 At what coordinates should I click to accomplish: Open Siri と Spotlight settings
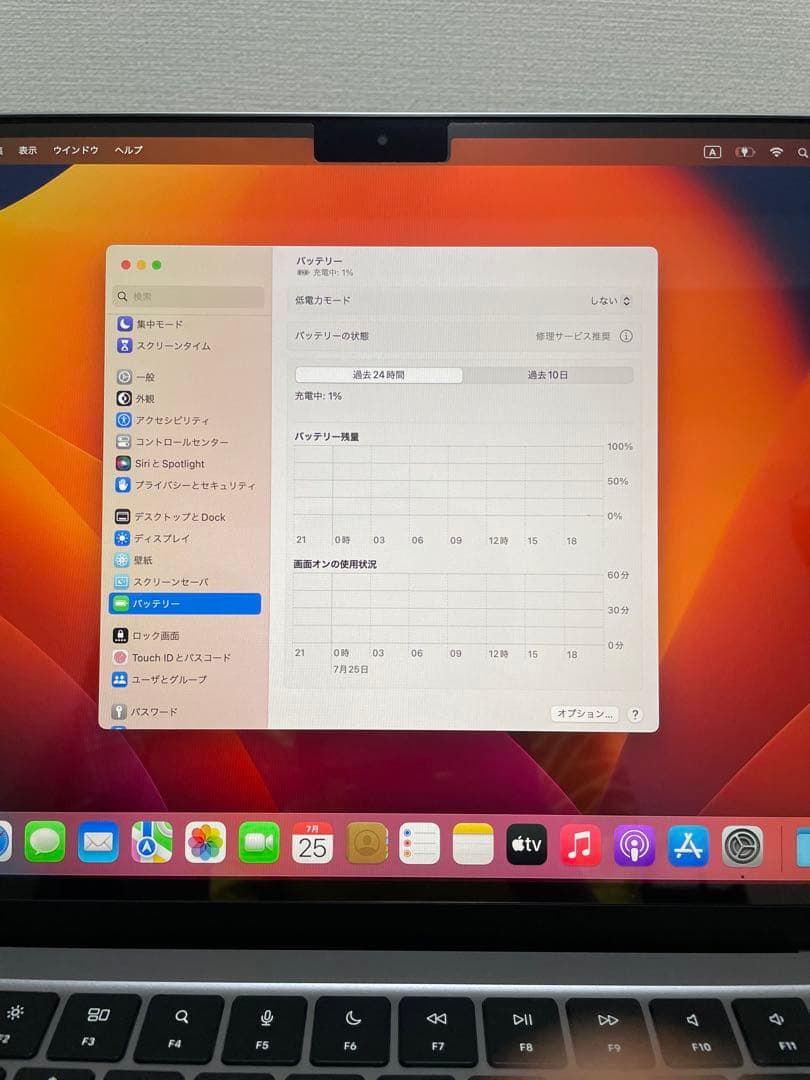pyautogui.click(x=170, y=463)
